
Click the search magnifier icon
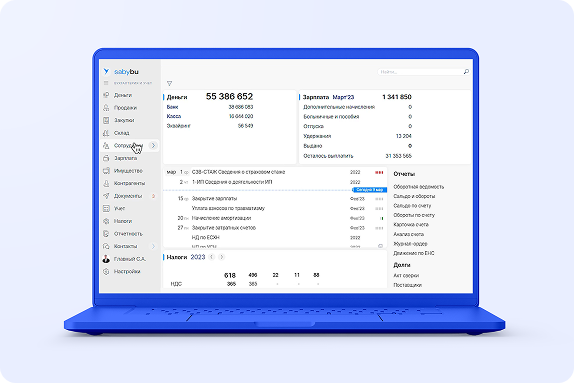[x=466, y=71]
